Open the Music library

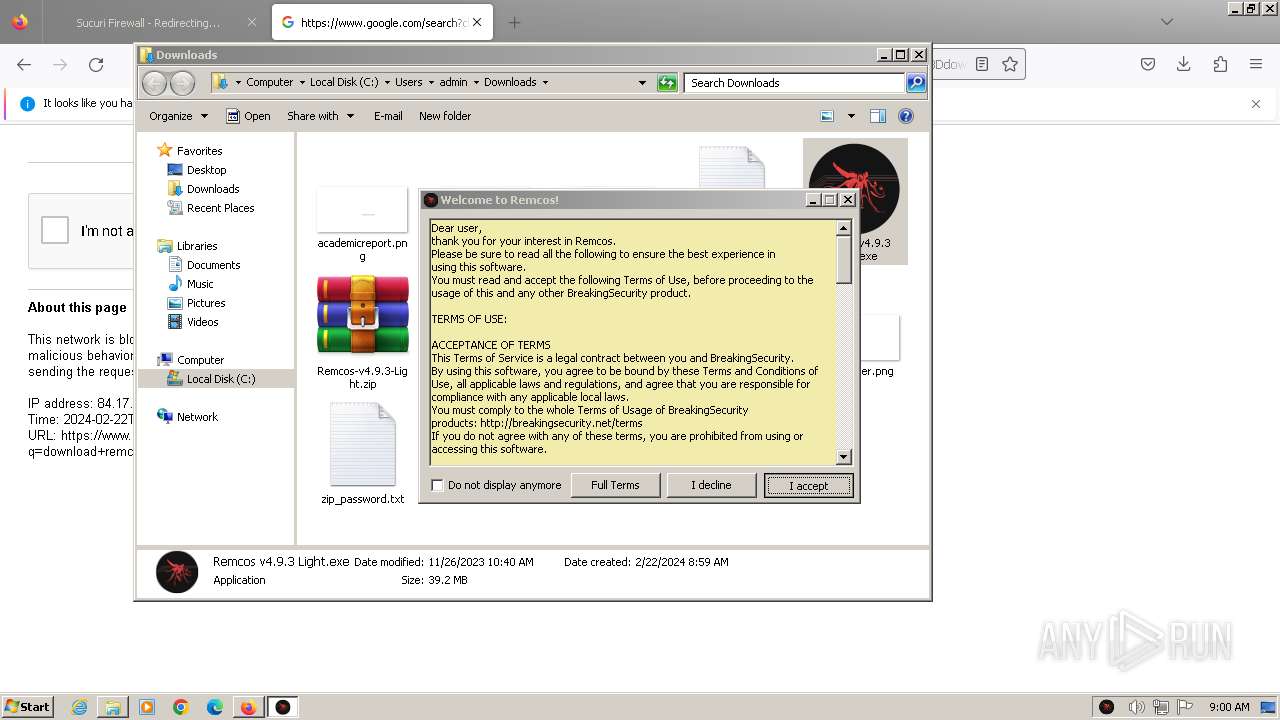(x=200, y=284)
